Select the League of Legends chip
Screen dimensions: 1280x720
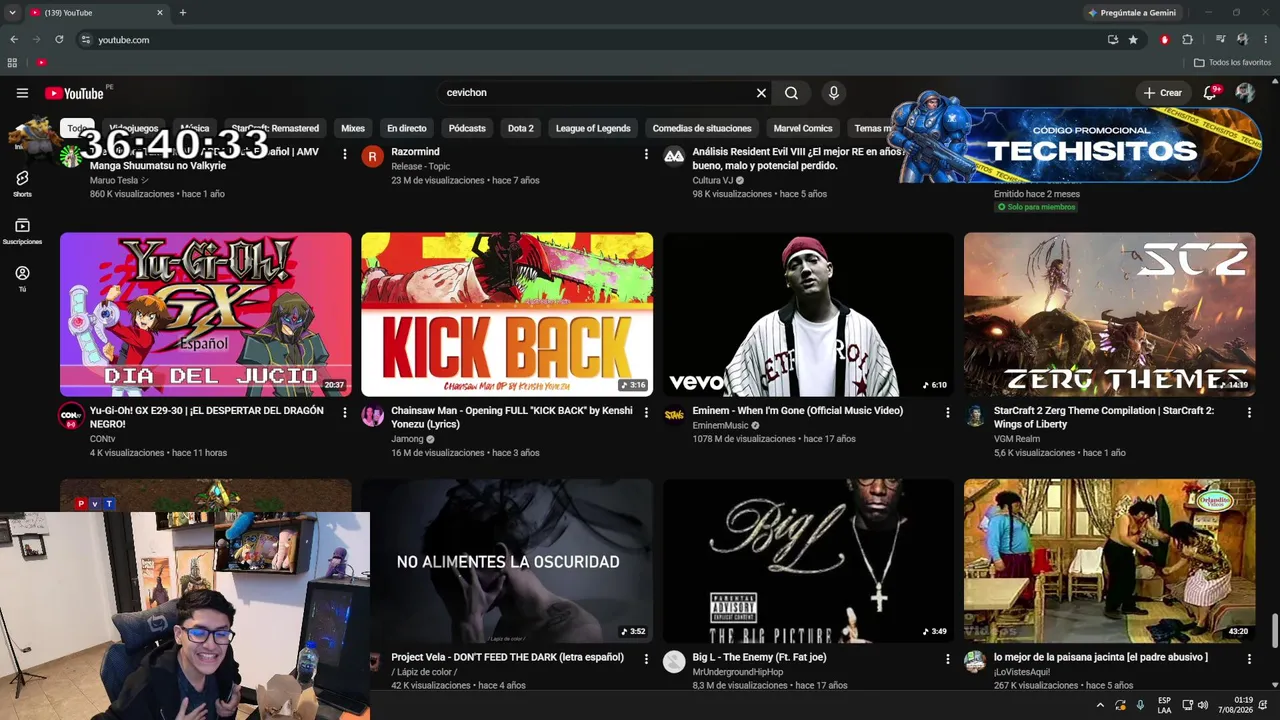[x=593, y=128]
